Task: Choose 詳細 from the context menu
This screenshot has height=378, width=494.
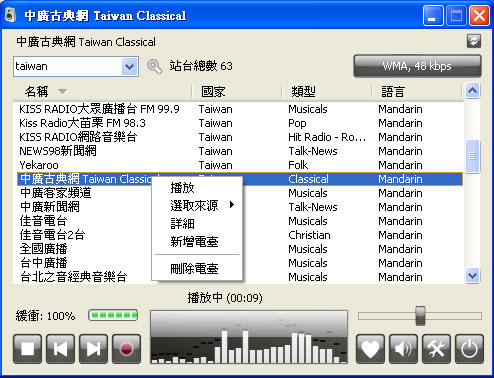Action: (x=197, y=224)
